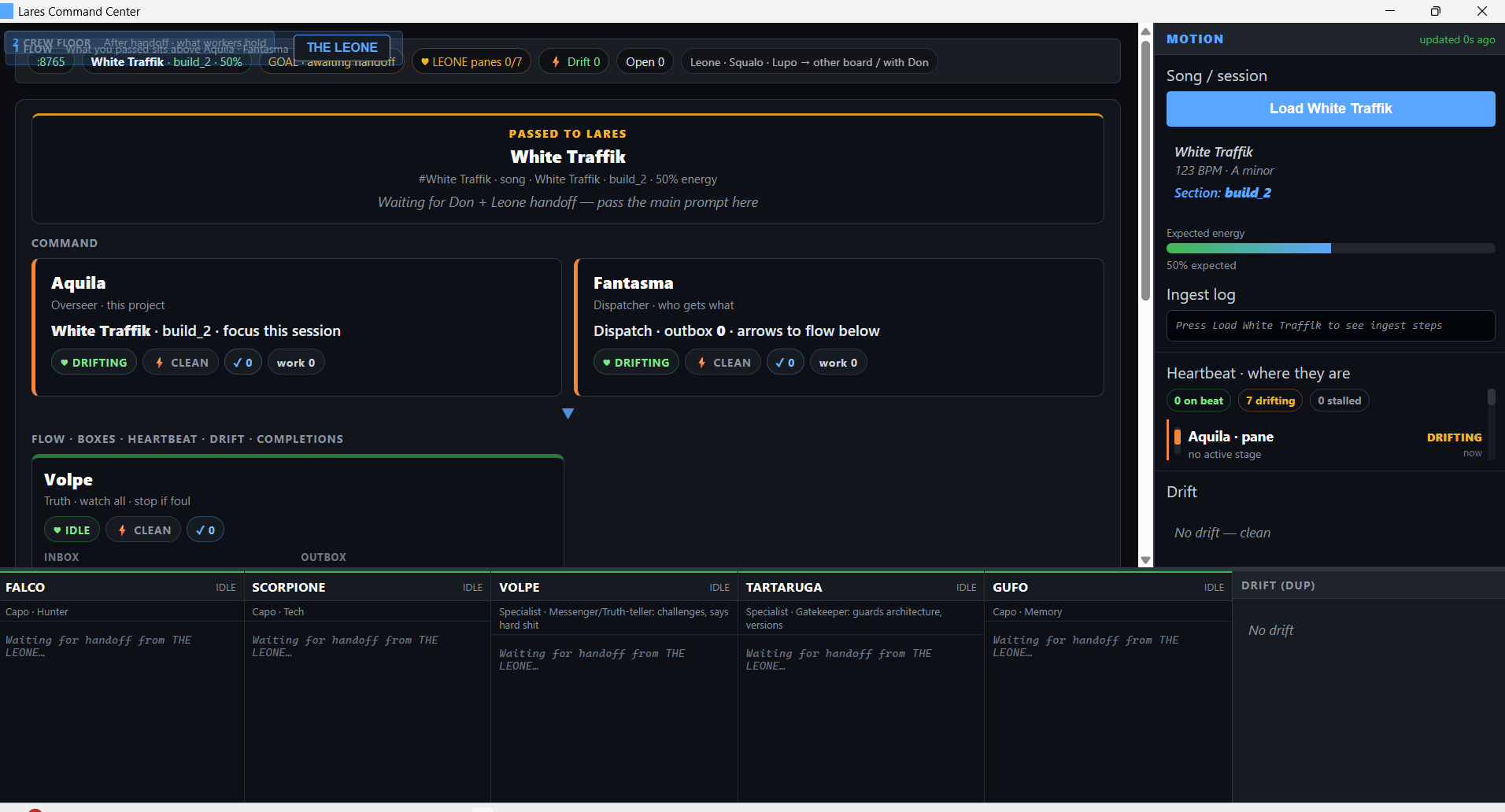Select the 0 on beat filter
Screen dimensions: 1505x812
coord(1199,400)
